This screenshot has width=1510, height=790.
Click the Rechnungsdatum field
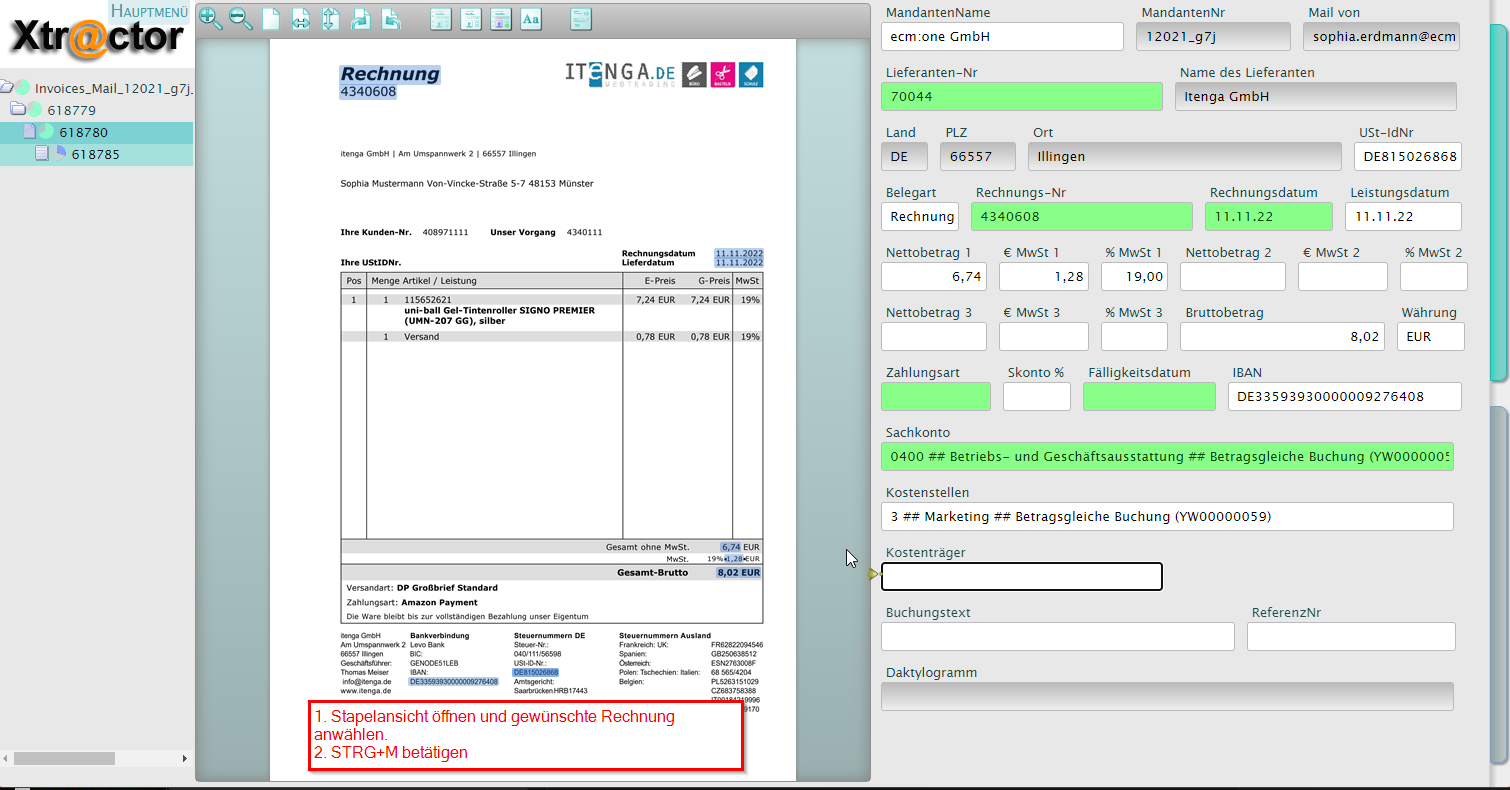pyautogui.click(x=1268, y=216)
